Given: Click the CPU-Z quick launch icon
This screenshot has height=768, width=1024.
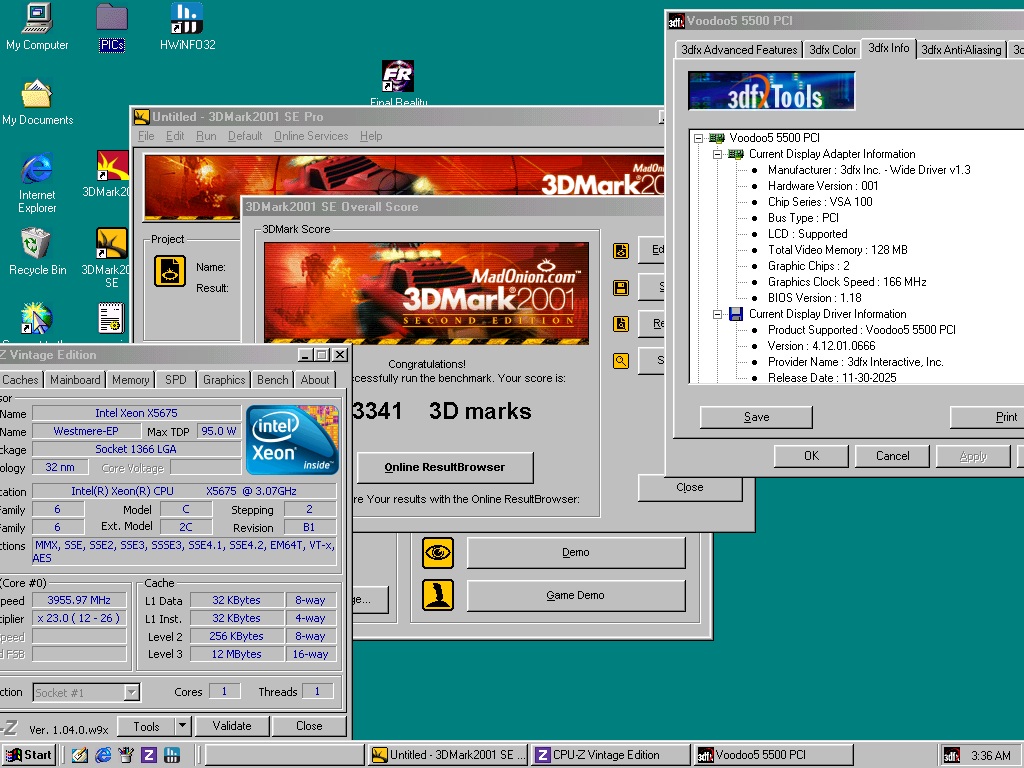Looking at the screenshot, I should [148, 755].
